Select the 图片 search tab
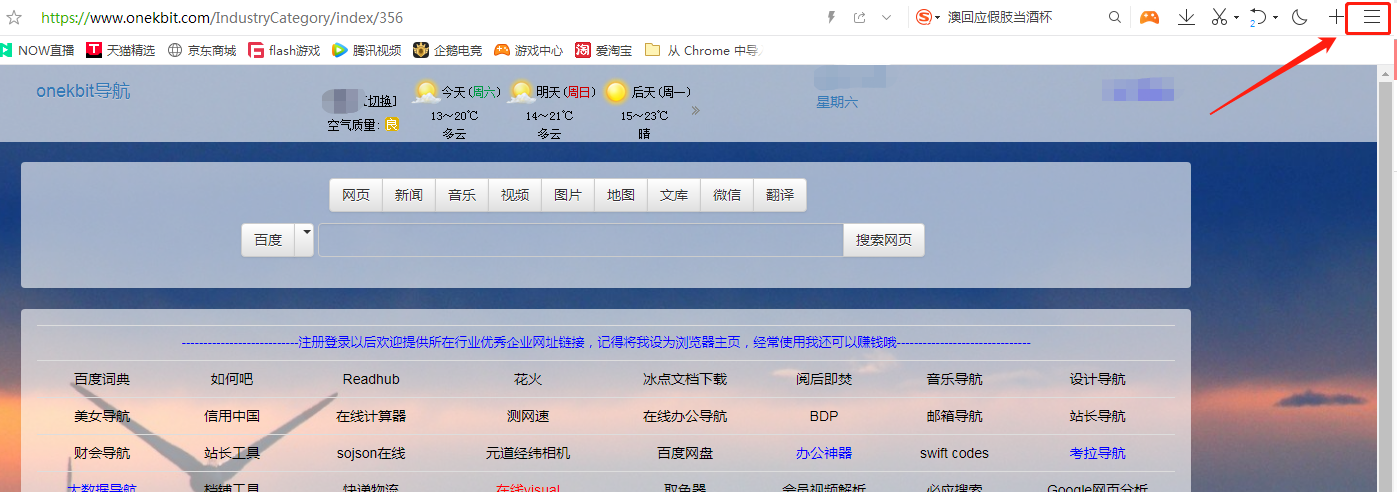 (568, 195)
